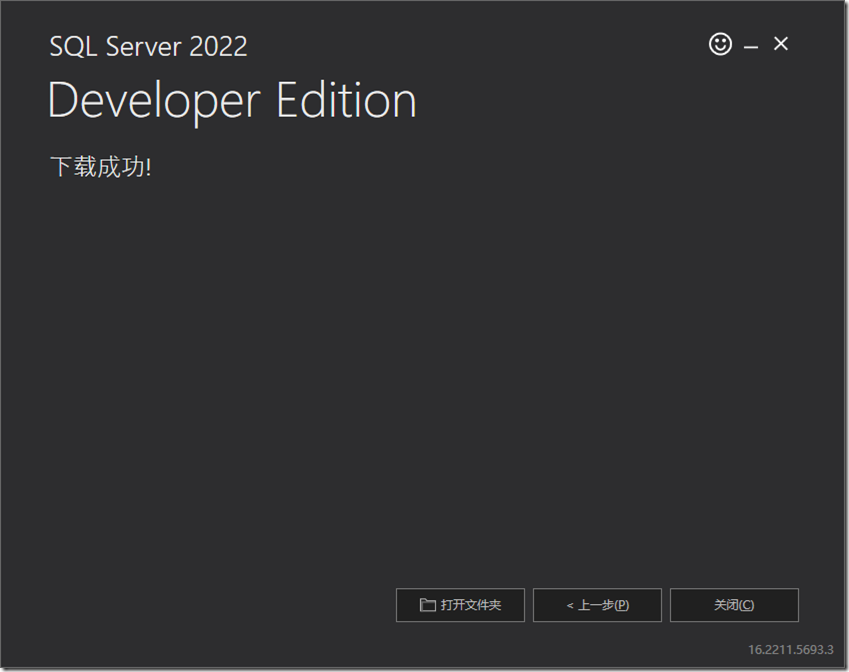Click the 关闭(C) button
Viewport: 849px width, 672px height.
pos(734,605)
